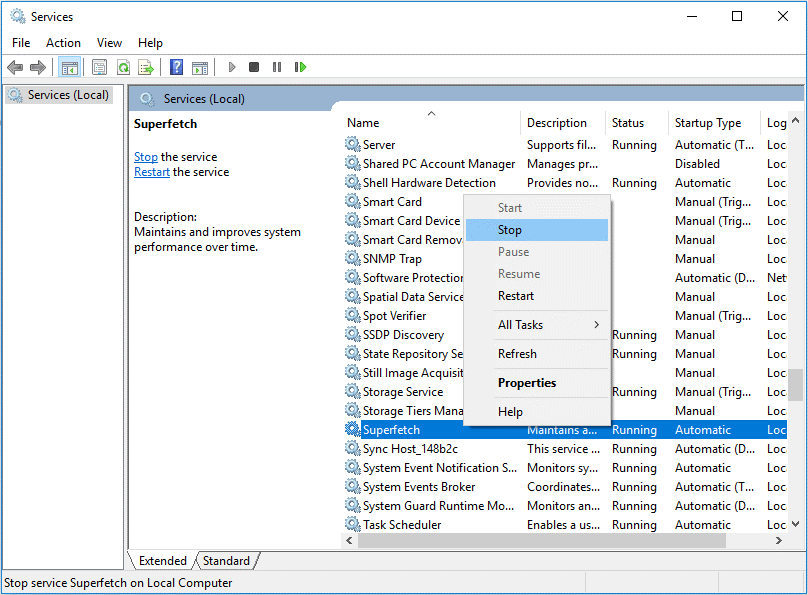
Task: Click the vertical scrollbar down arrow
Action: [x=796, y=524]
